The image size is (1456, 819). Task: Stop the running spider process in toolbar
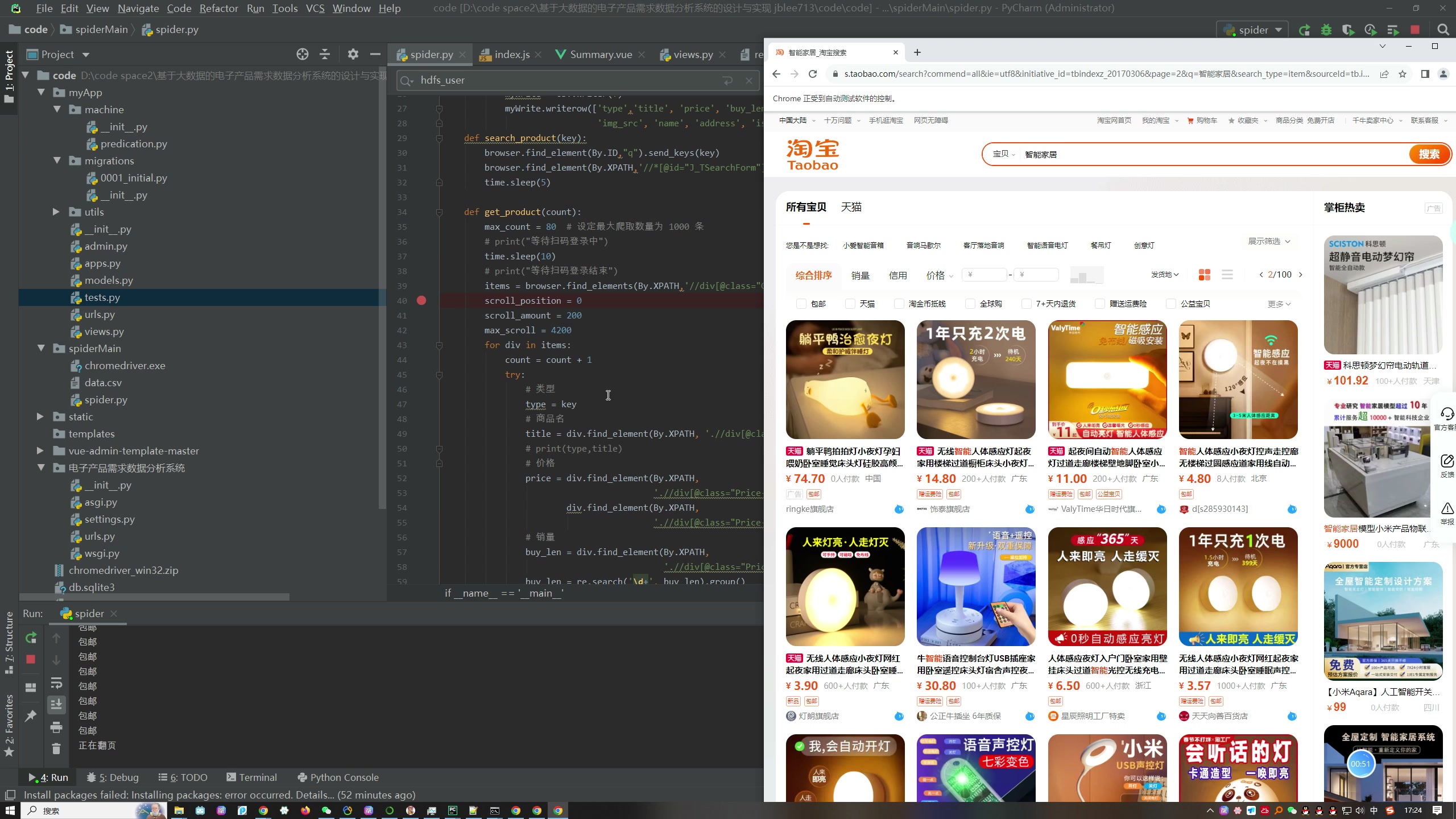(1415, 30)
